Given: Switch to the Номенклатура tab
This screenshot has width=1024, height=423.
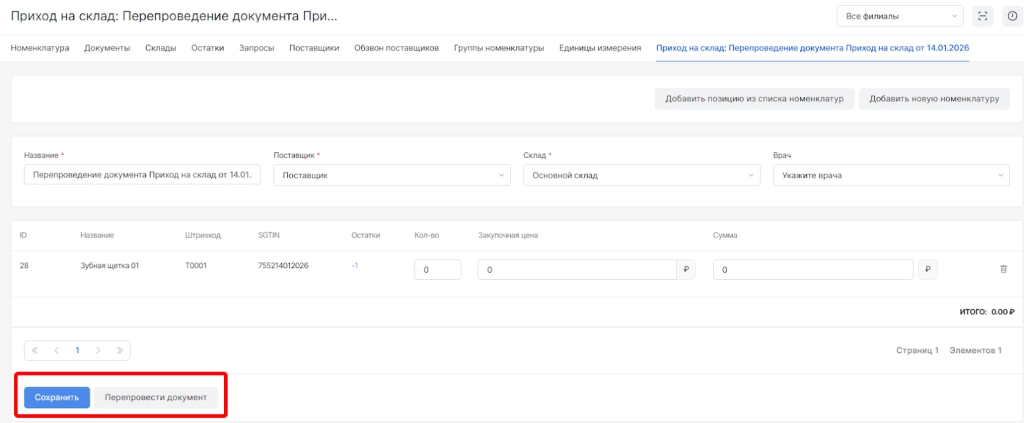Looking at the screenshot, I should coord(40,48).
